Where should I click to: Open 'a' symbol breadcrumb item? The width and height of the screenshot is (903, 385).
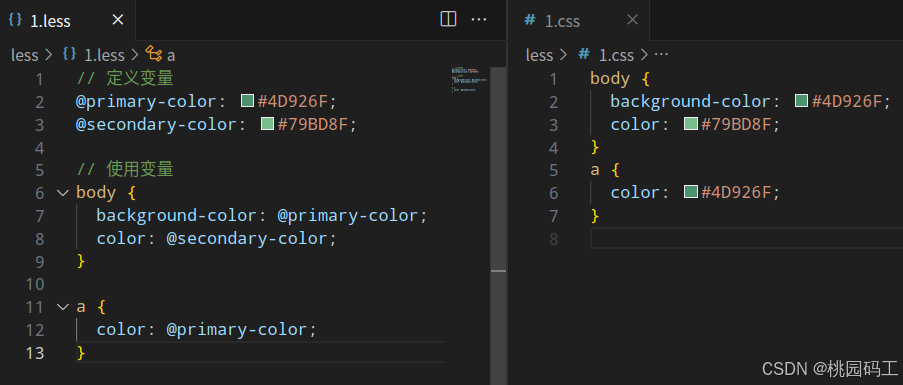point(171,56)
